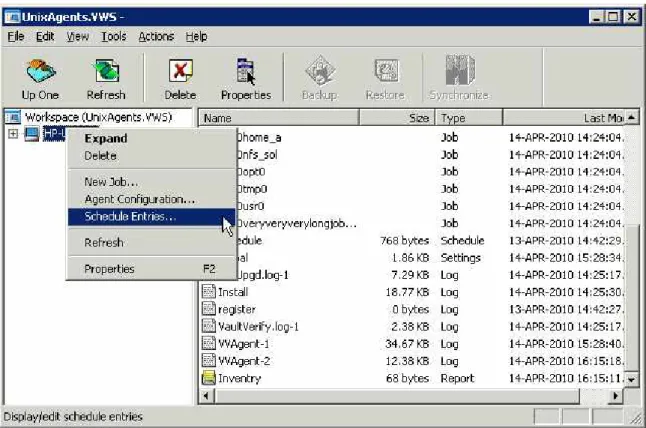Click the 14-APR-2010 16:15:18 date cell
The image size is (646, 428).
click(566, 361)
